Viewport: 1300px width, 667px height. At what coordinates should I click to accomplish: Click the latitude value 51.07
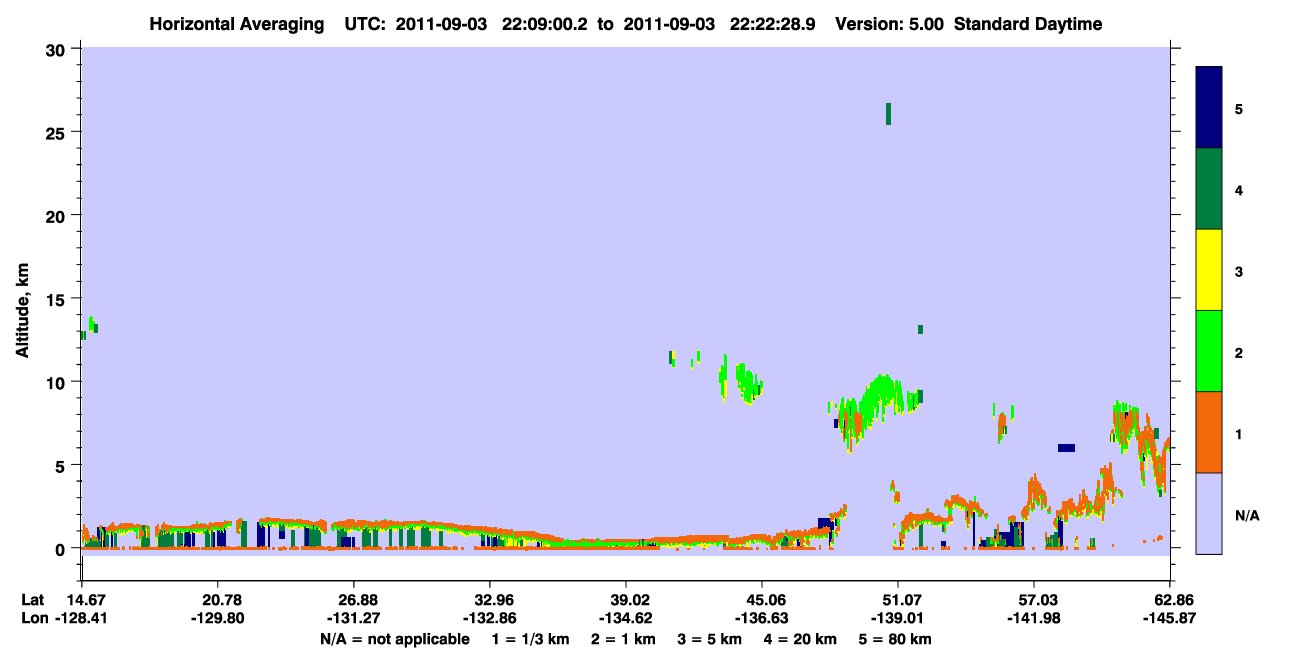(x=898, y=600)
